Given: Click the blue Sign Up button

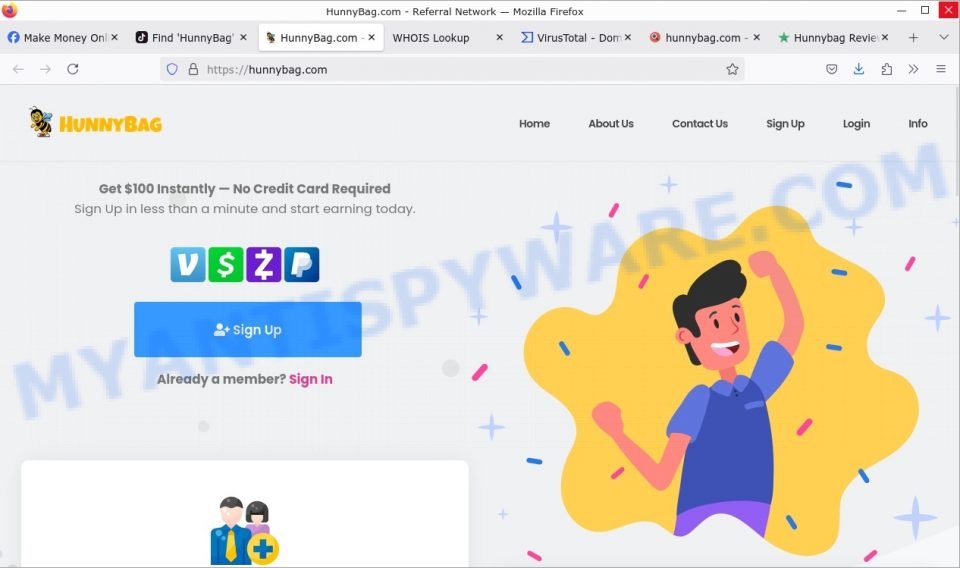Looking at the screenshot, I should coord(248,329).
